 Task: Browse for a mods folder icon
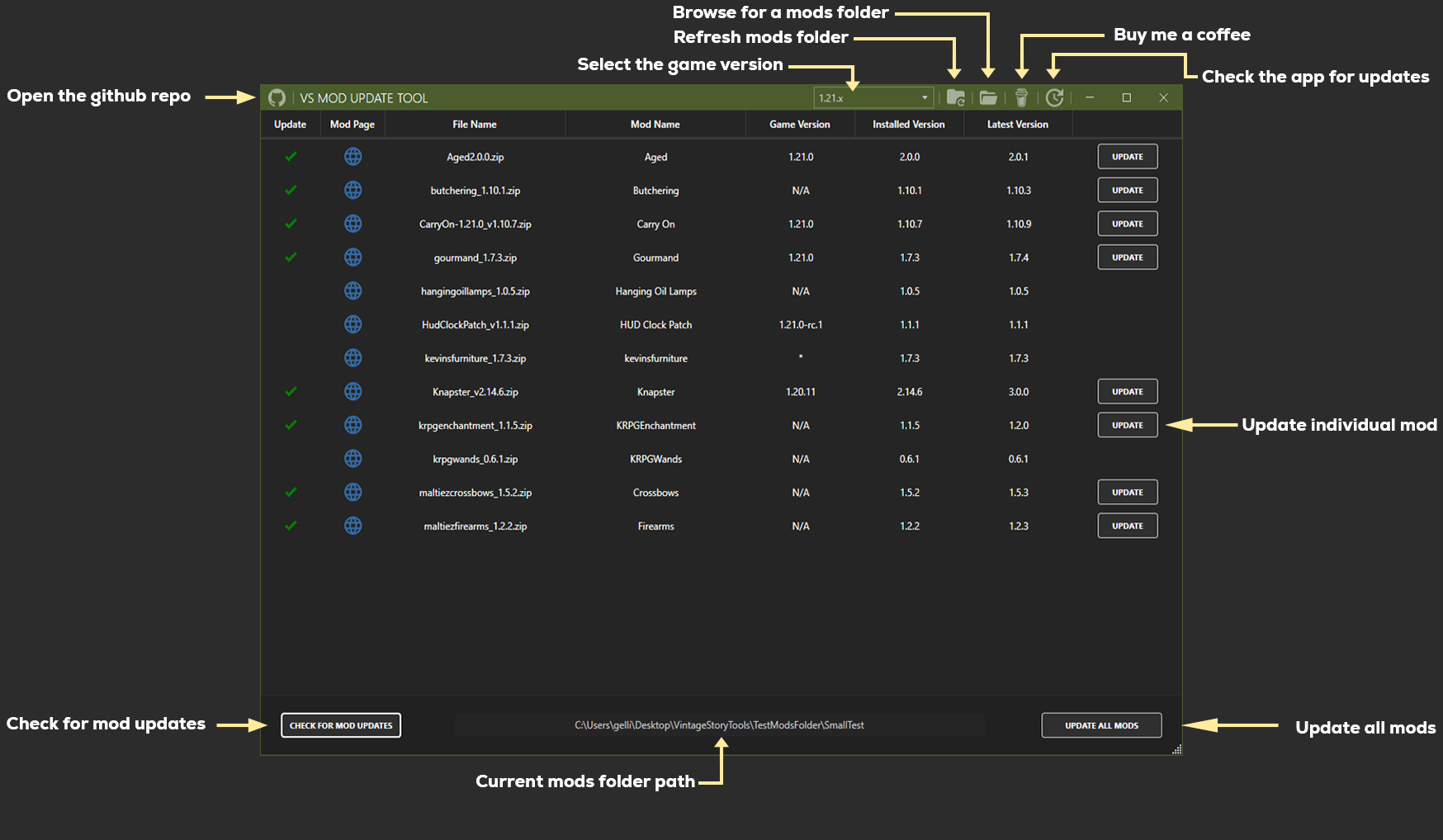pyautogui.click(x=988, y=98)
